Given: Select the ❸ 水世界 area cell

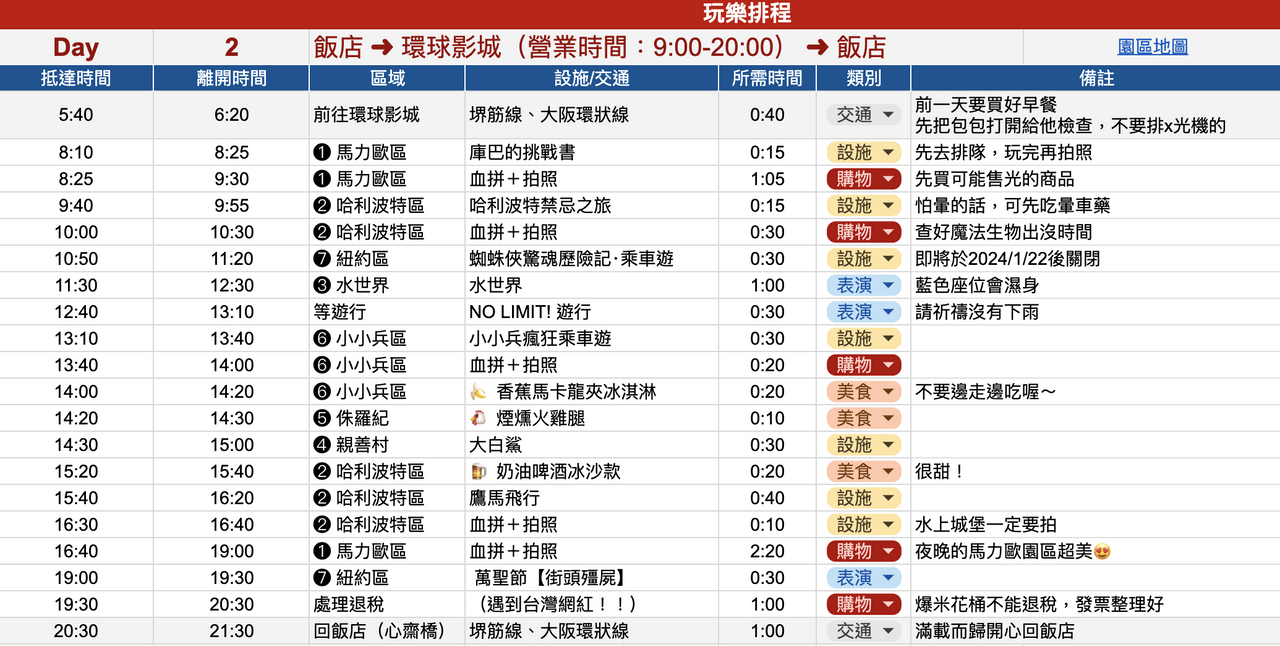Looking at the screenshot, I should [x=387, y=285].
